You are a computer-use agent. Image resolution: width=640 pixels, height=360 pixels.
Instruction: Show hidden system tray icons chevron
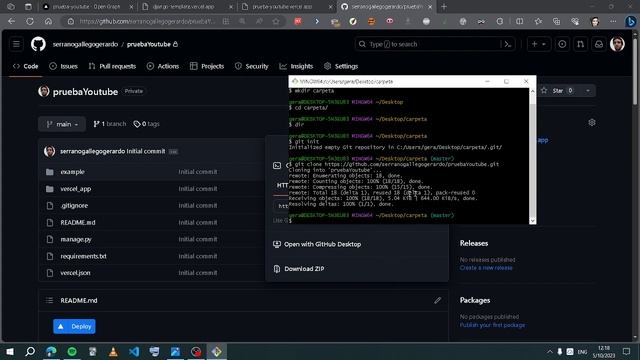click(x=549, y=351)
